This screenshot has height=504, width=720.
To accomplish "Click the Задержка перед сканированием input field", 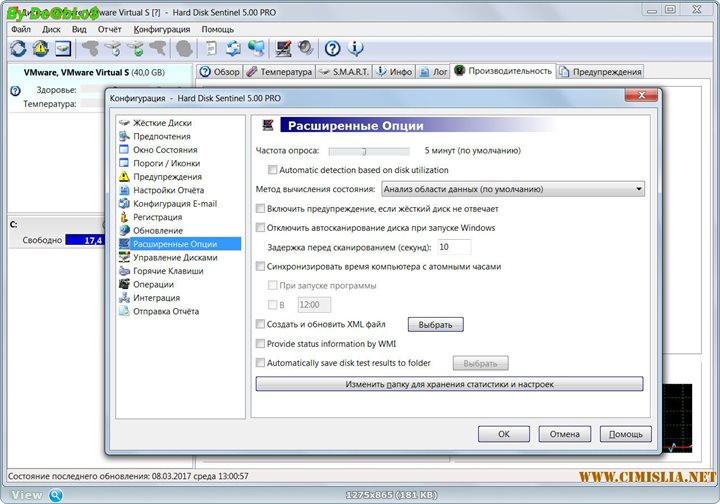I will pos(456,247).
